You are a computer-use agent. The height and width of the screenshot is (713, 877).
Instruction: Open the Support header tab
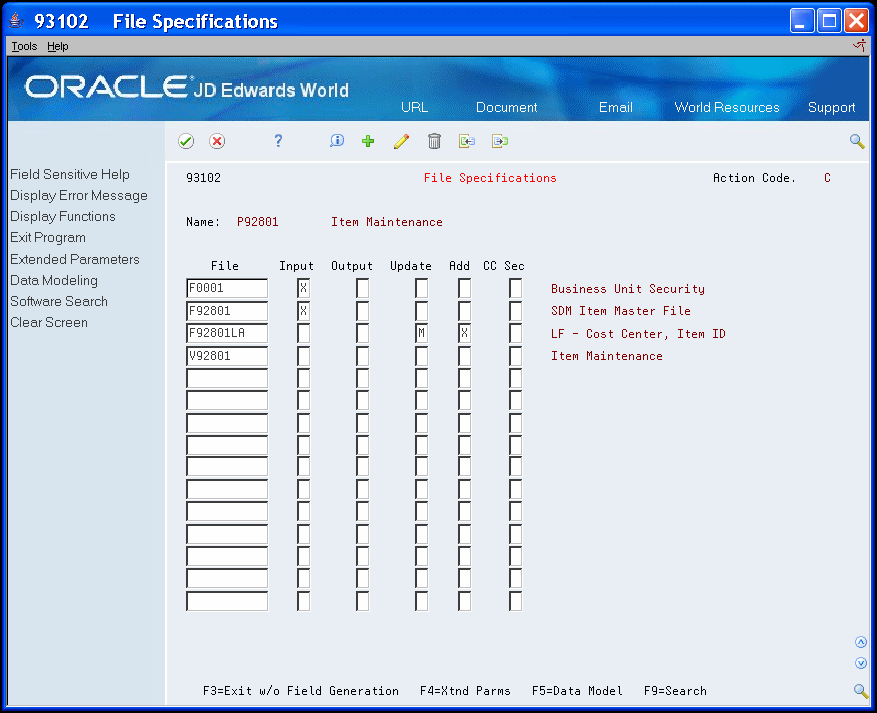point(831,107)
